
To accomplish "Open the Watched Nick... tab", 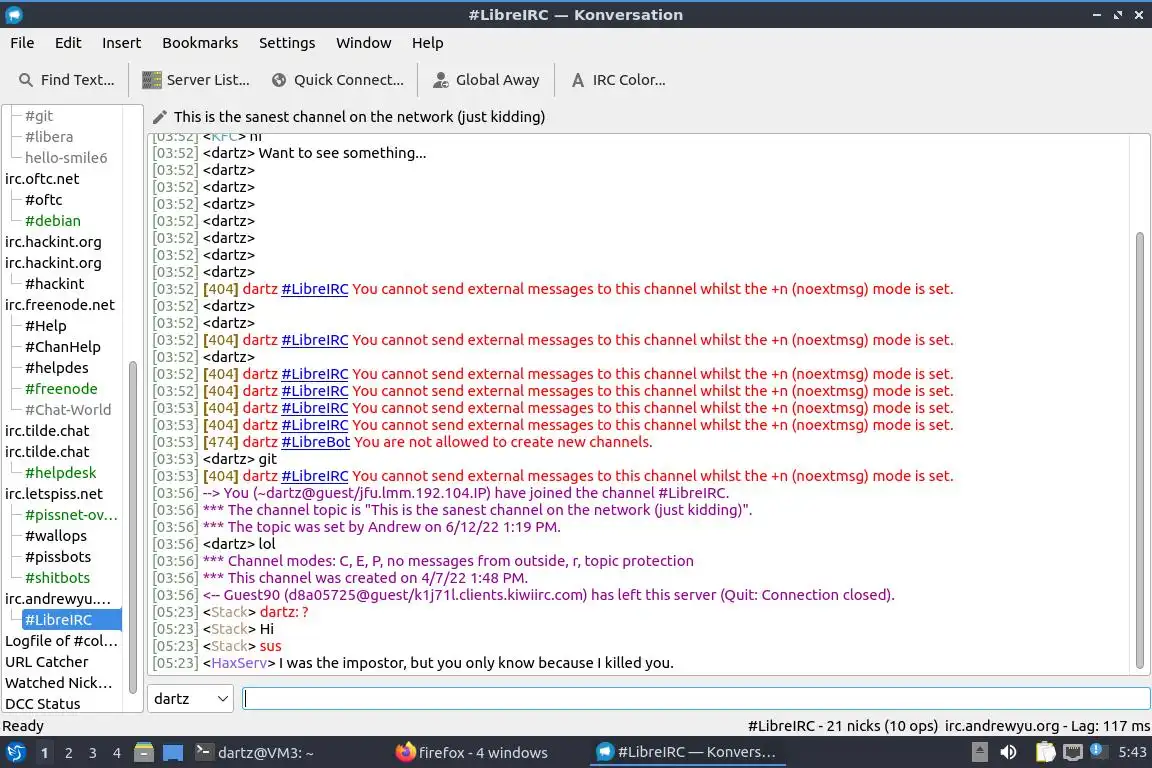I will point(59,683).
